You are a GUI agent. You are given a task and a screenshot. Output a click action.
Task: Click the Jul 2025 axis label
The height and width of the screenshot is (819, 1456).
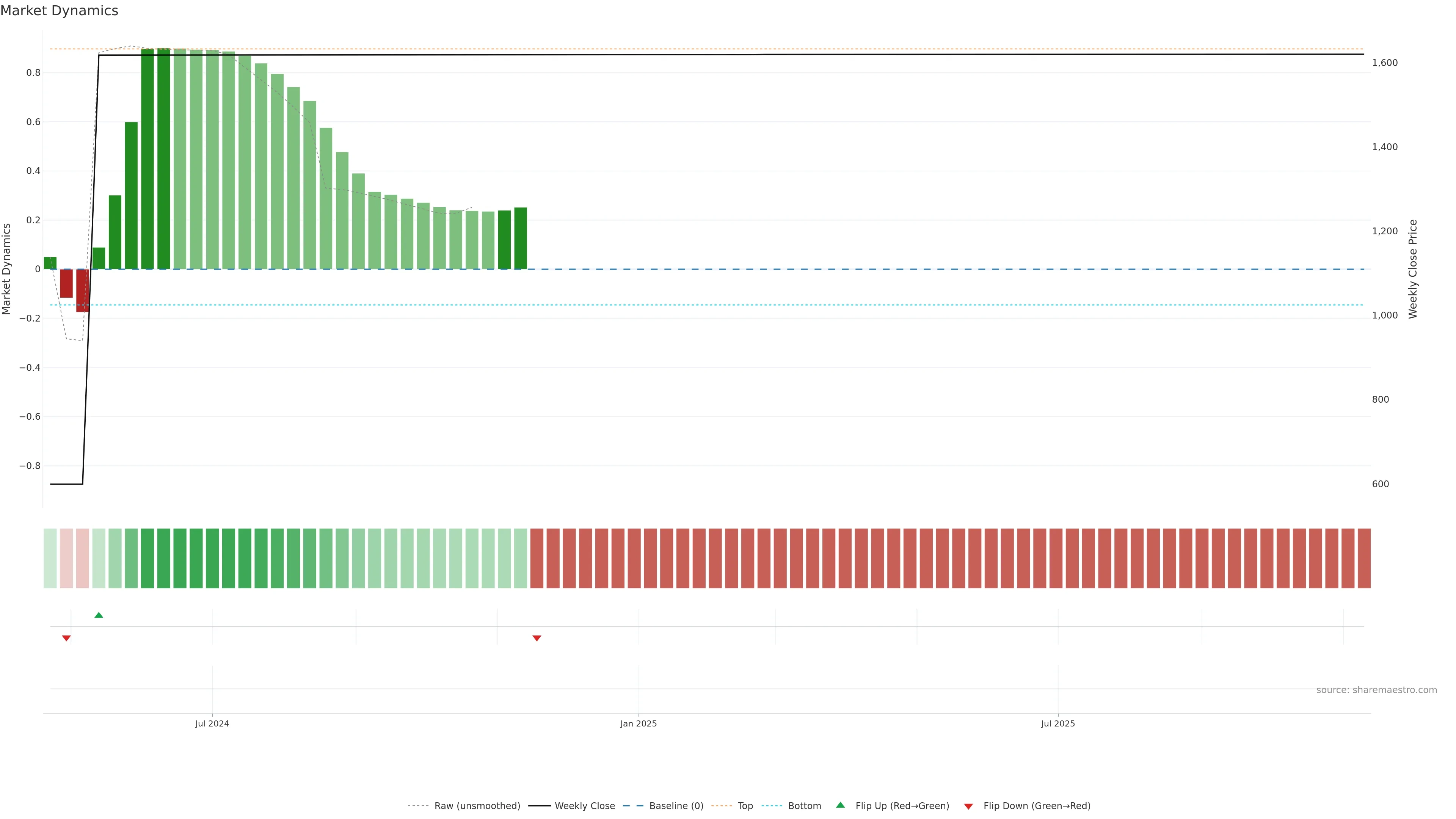(x=1057, y=723)
